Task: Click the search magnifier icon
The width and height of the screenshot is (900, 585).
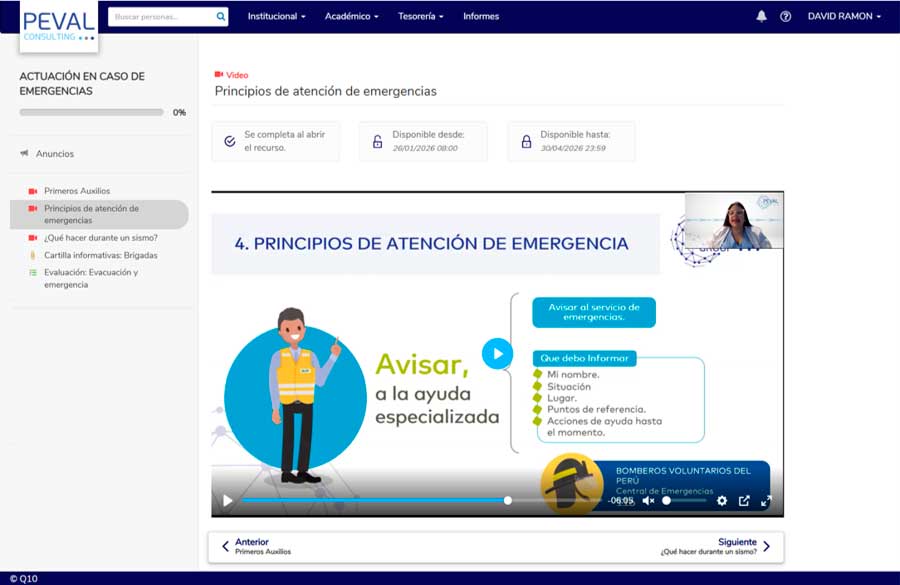Action: click(x=220, y=16)
